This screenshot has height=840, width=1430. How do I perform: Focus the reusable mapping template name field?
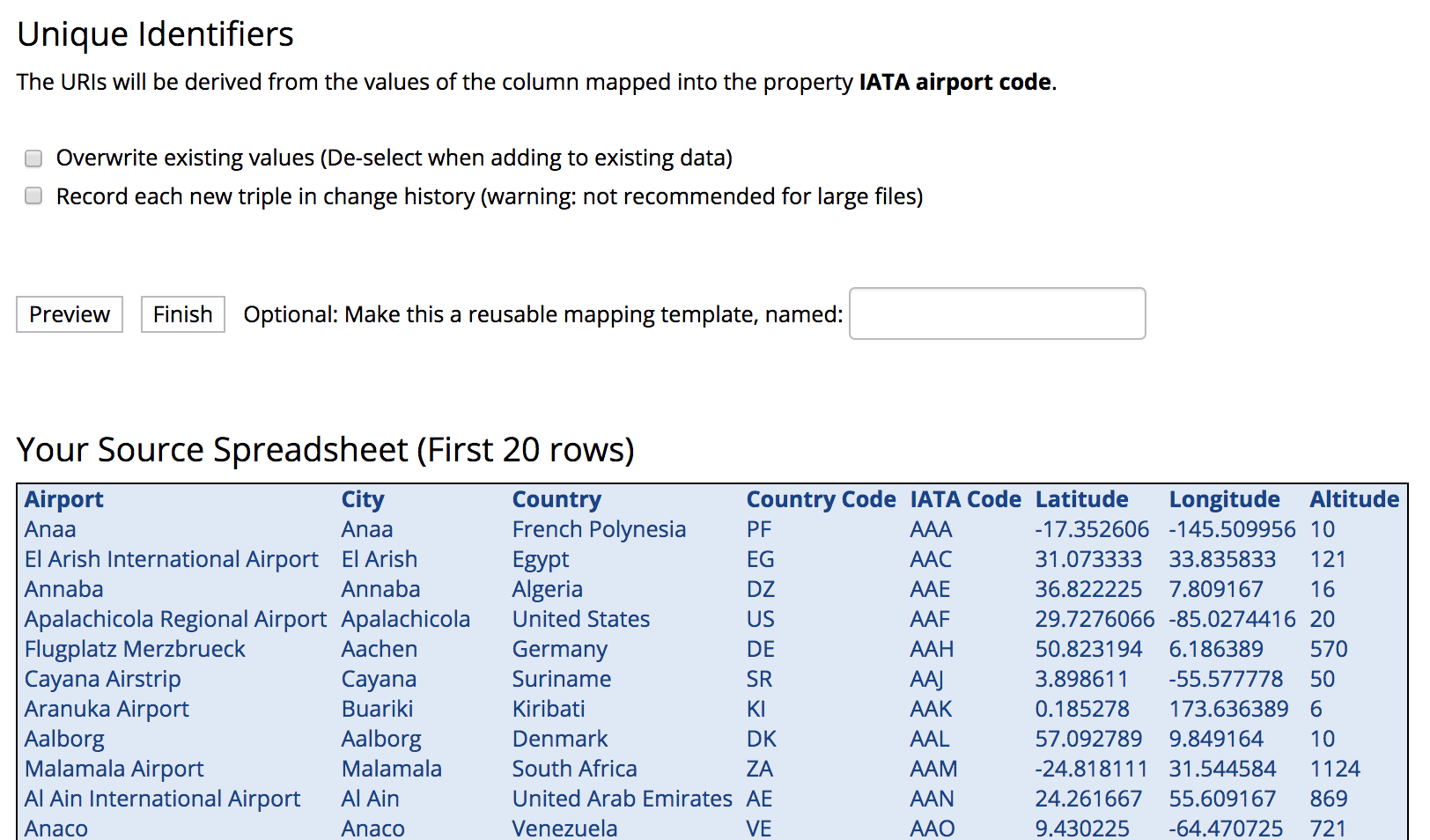997,313
